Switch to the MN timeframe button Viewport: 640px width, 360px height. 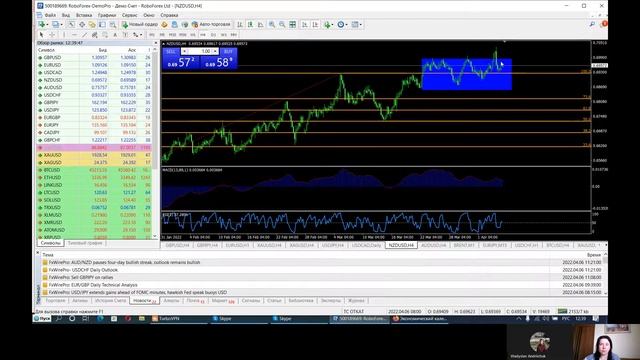click(234, 35)
